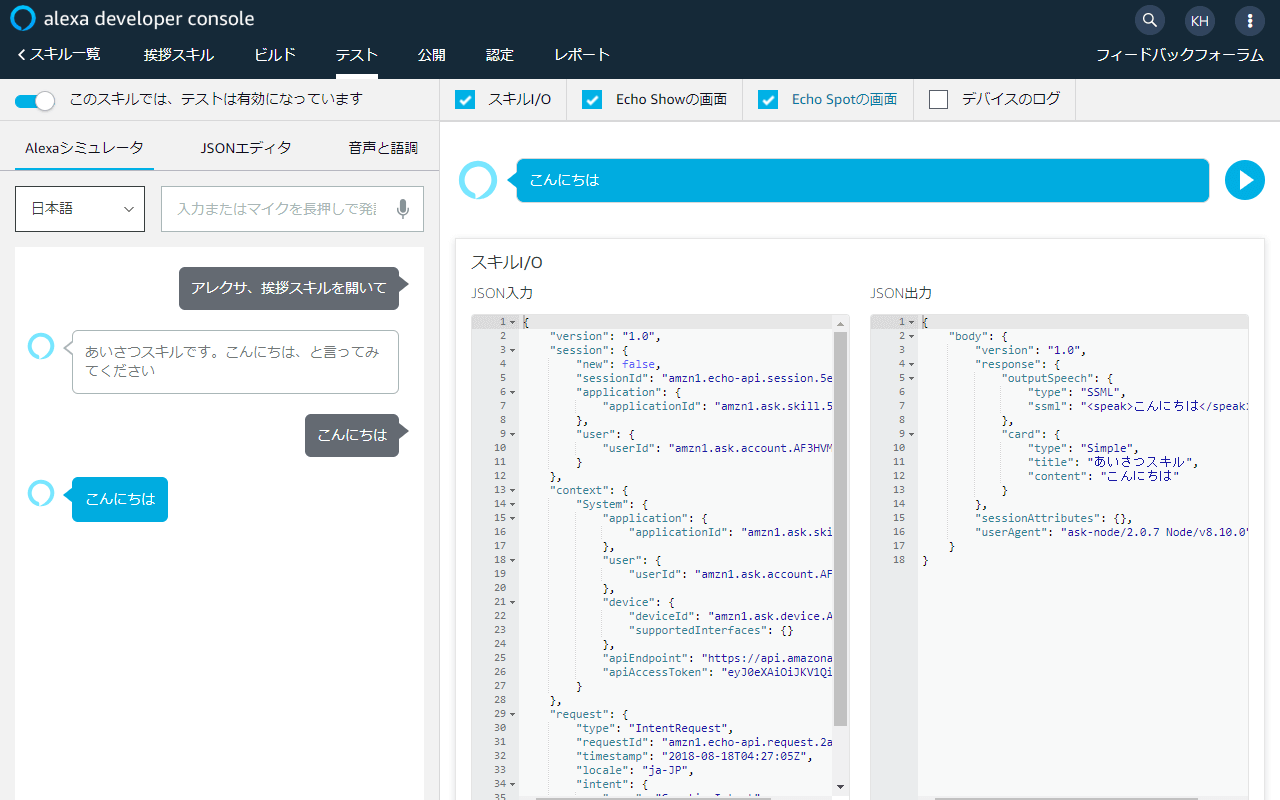This screenshot has width=1280, height=800.
Task: Click the JSON input vertical scrollbar
Action: pos(841,530)
